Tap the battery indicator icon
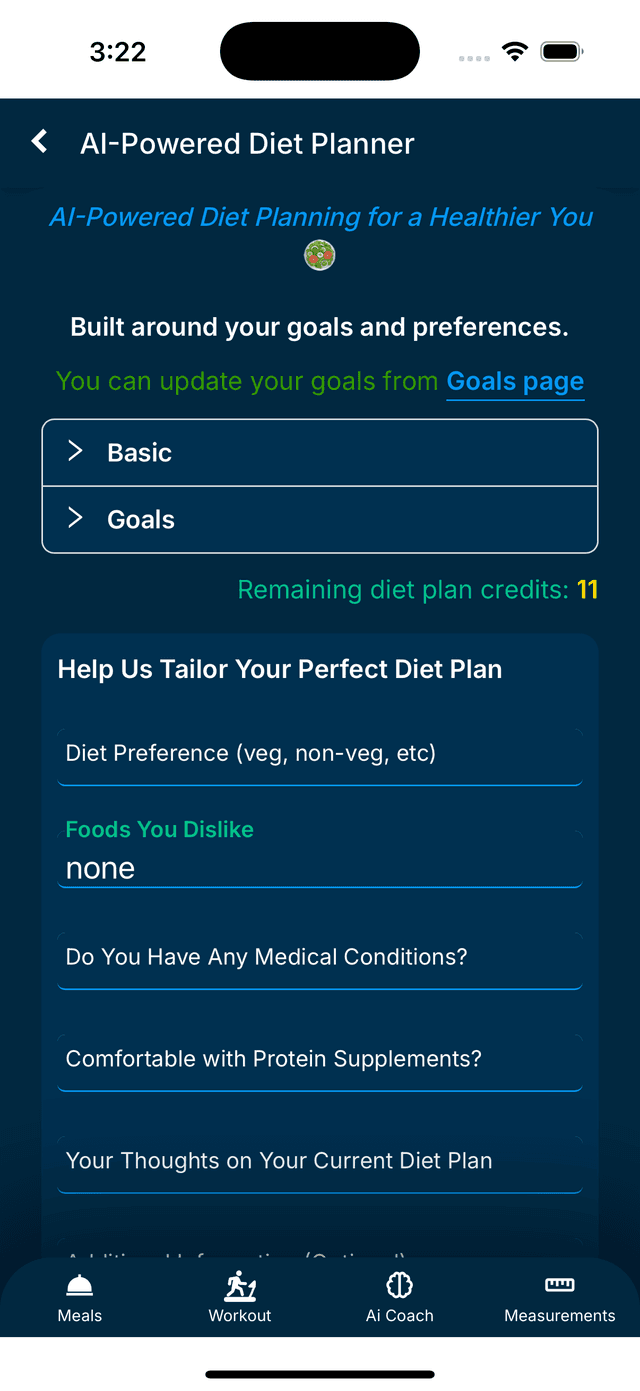This screenshot has height=1391, width=640. [560, 50]
